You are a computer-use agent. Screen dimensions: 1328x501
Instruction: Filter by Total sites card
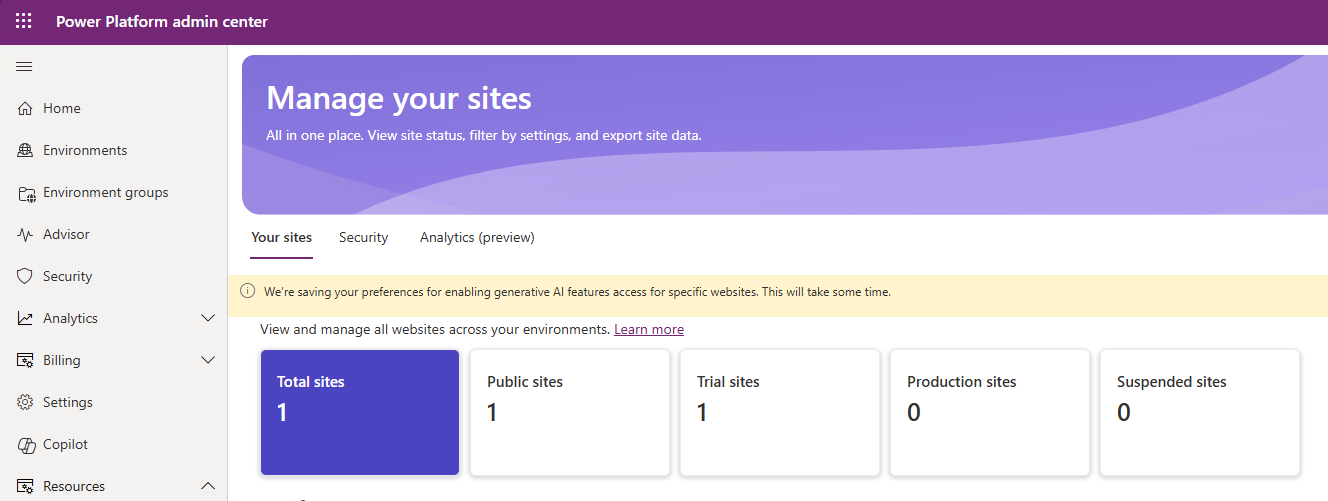pyautogui.click(x=360, y=412)
